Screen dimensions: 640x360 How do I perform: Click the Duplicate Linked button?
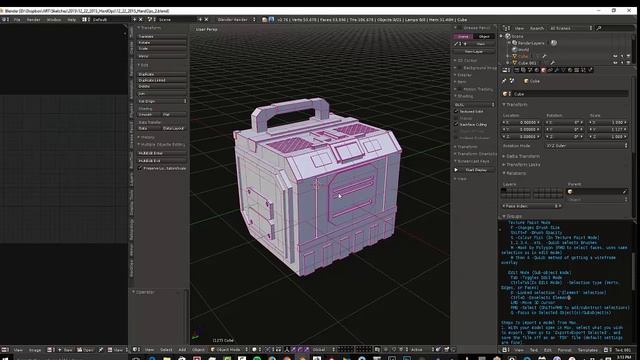click(162, 80)
